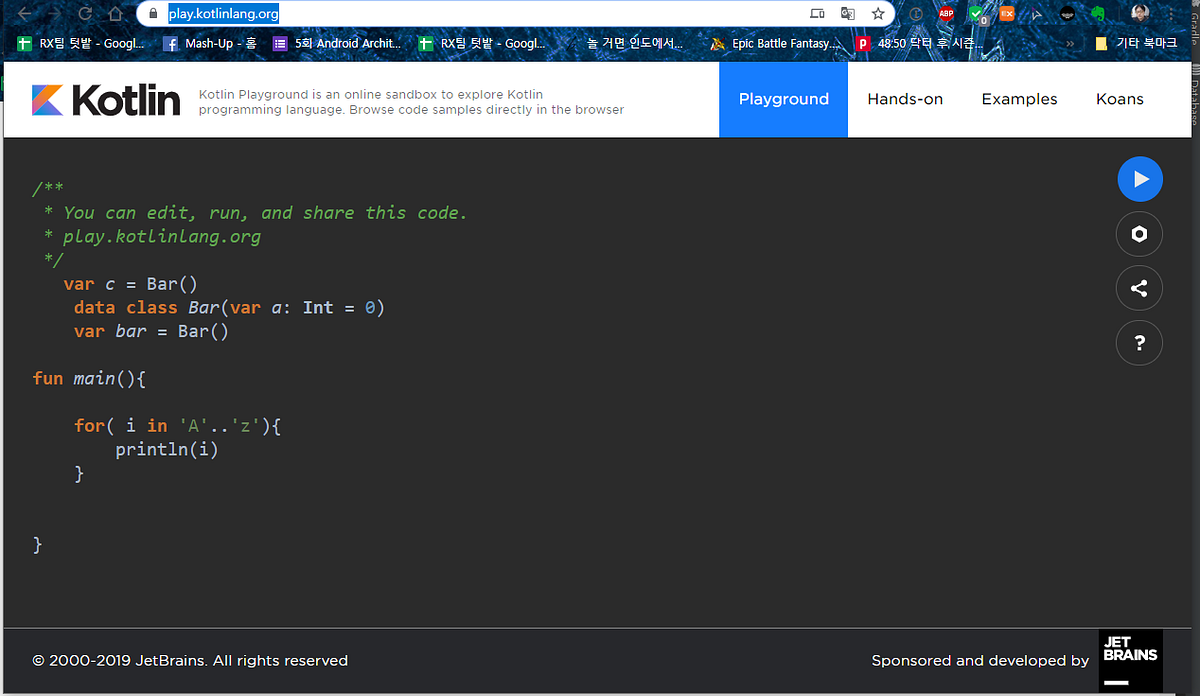This screenshot has width=1200, height=696.
Task: Open the orange EX extension icon
Action: tap(1007, 13)
